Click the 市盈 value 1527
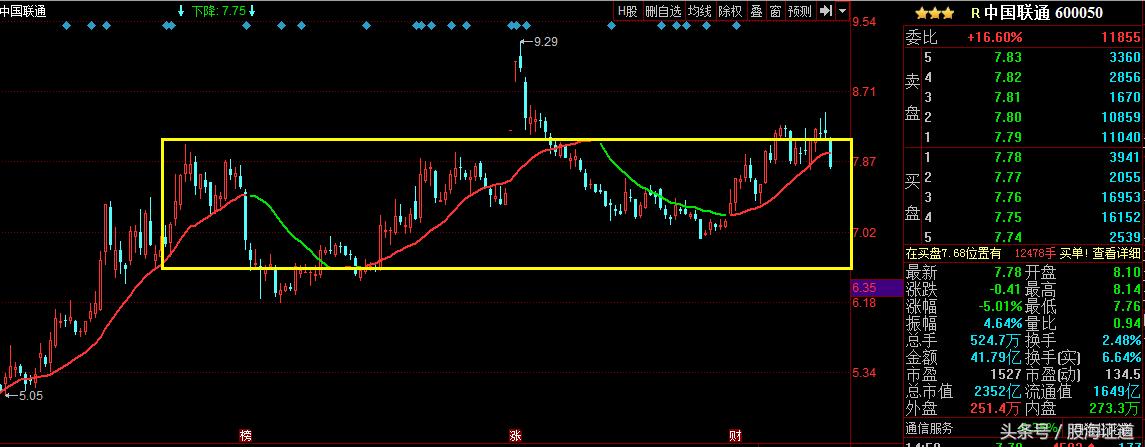The image size is (1145, 447). [1008, 375]
